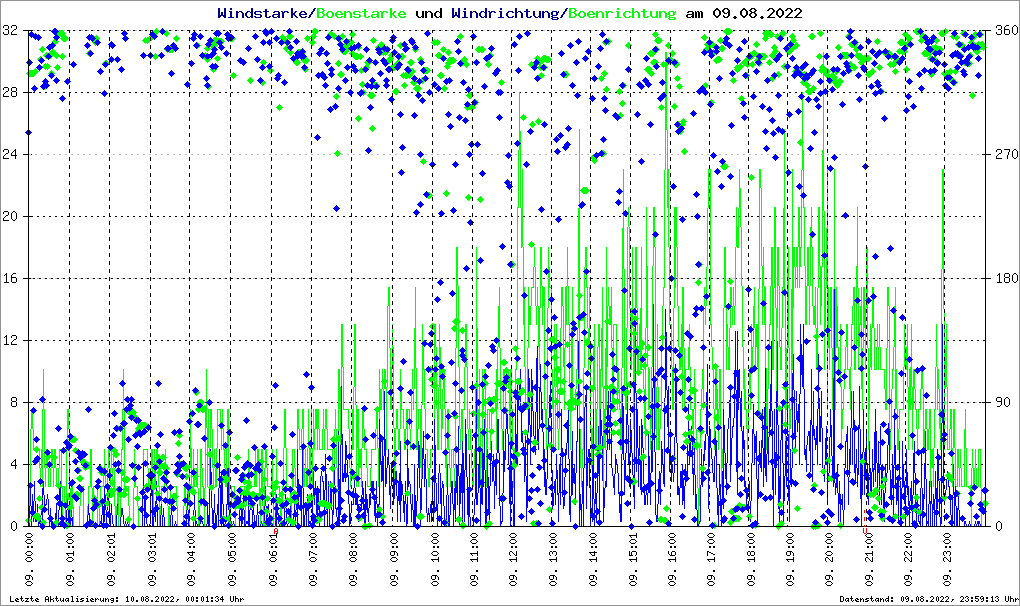Select the 09:00 time axis label
The width and height of the screenshot is (1020, 606).
394,558
